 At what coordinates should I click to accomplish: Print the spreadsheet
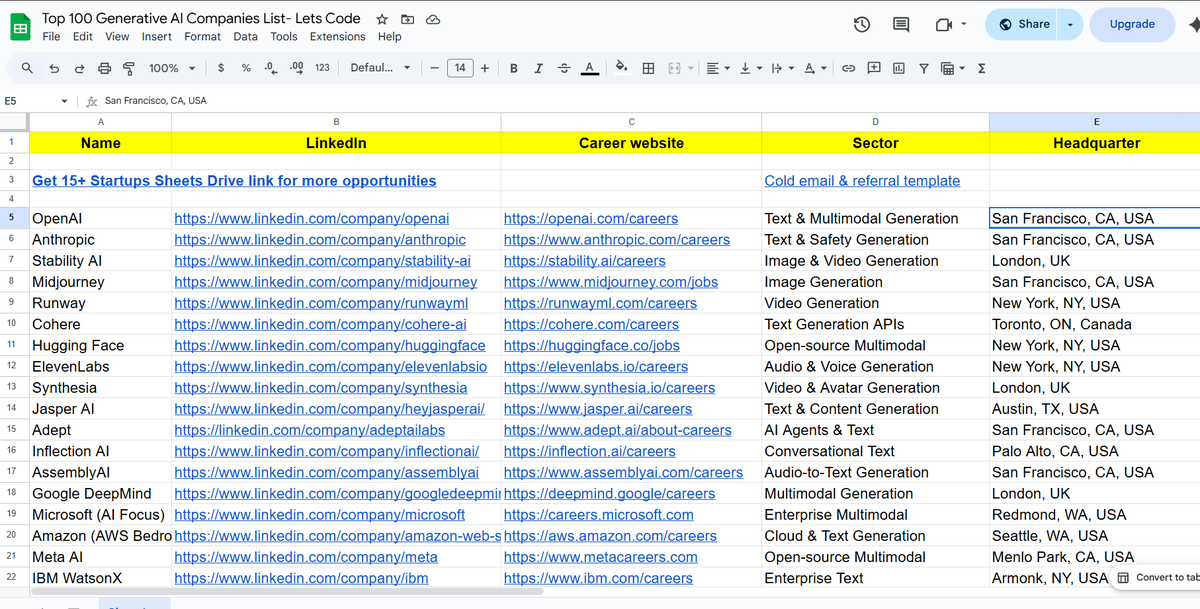(105, 68)
